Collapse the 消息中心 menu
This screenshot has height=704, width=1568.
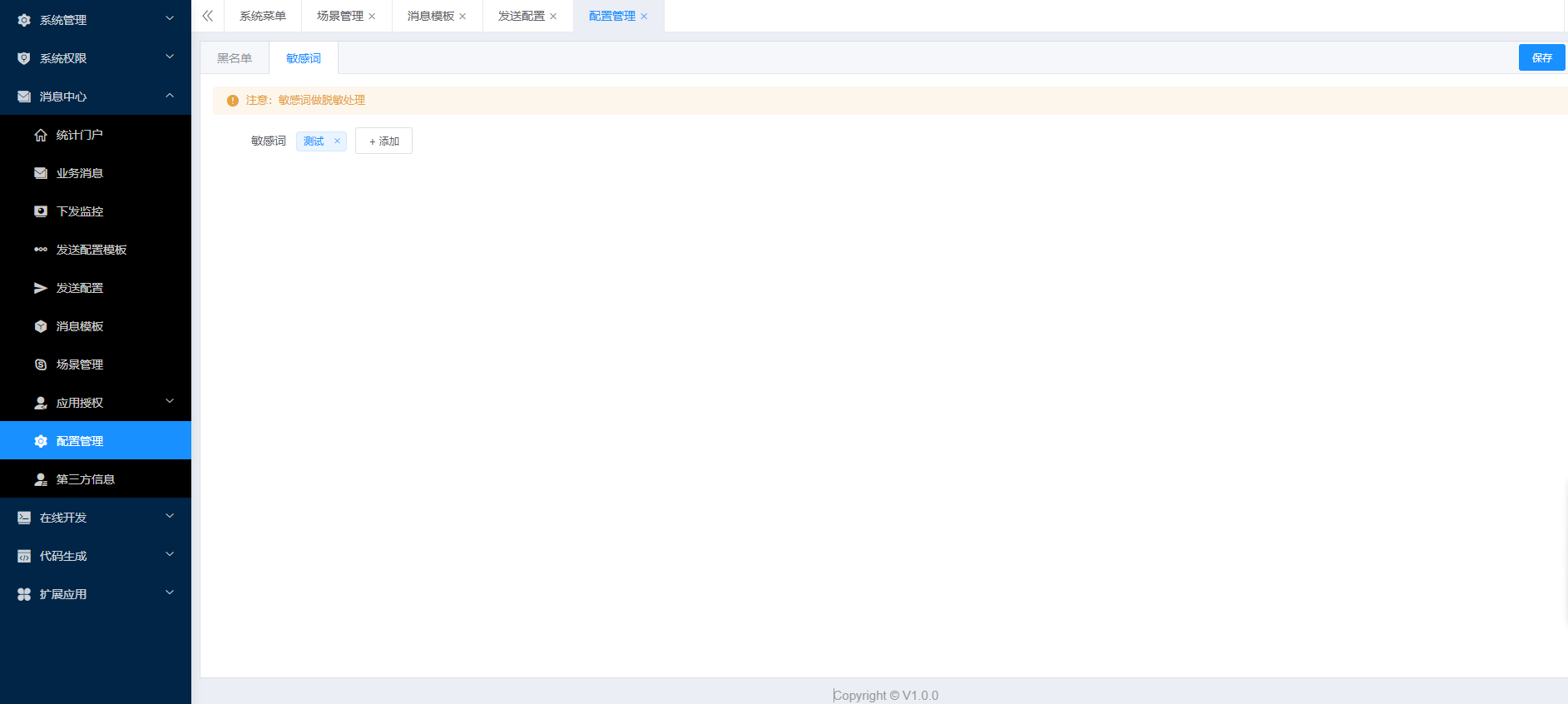tap(95, 97)
